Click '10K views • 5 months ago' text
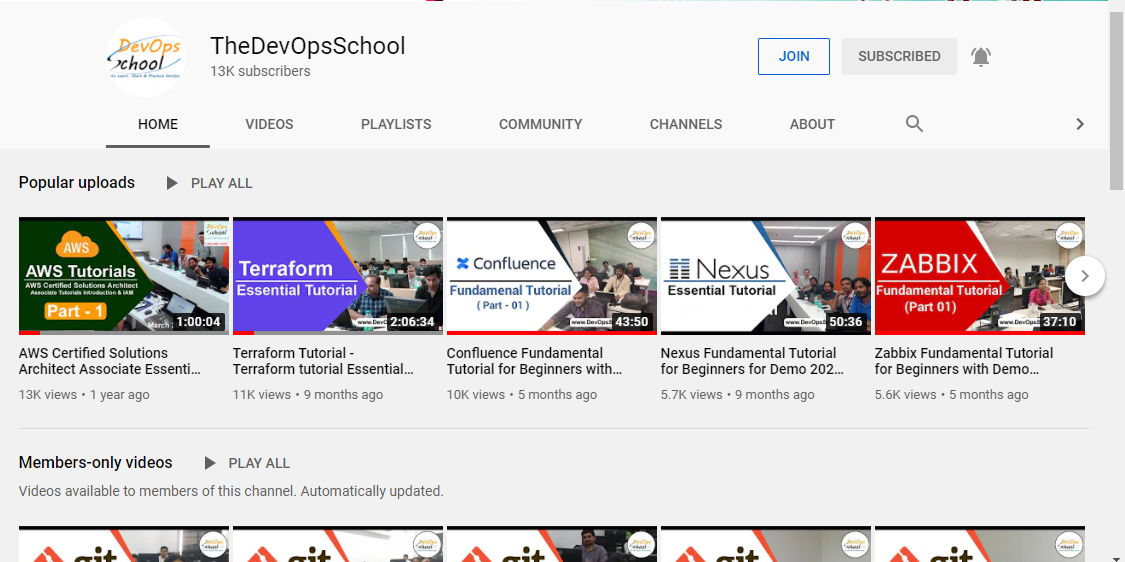The height and width of the screenshot is (562, 1125). [x=522, y=395]
